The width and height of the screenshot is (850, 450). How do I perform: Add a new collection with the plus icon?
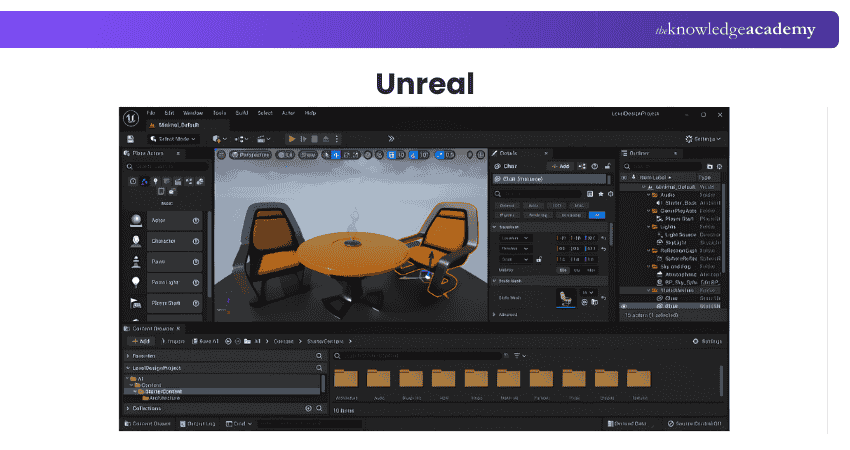(x=308, y=408)
